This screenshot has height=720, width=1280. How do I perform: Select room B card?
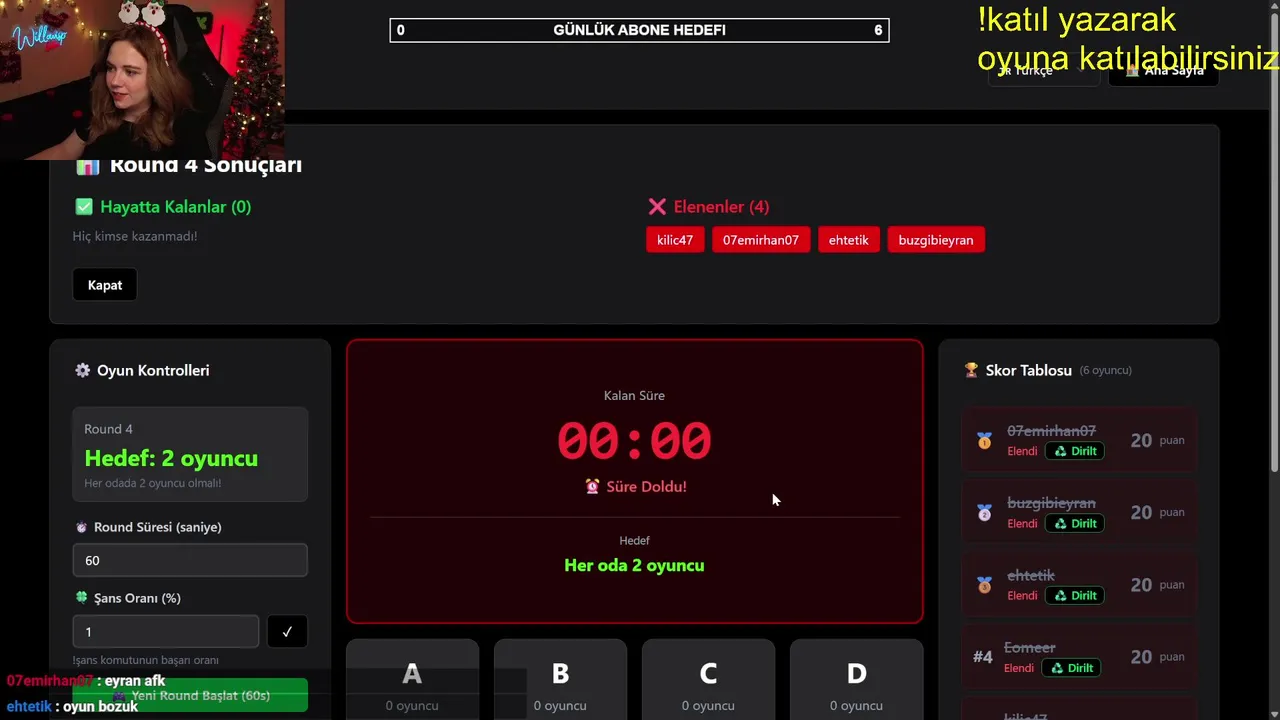tap(560, 680)
